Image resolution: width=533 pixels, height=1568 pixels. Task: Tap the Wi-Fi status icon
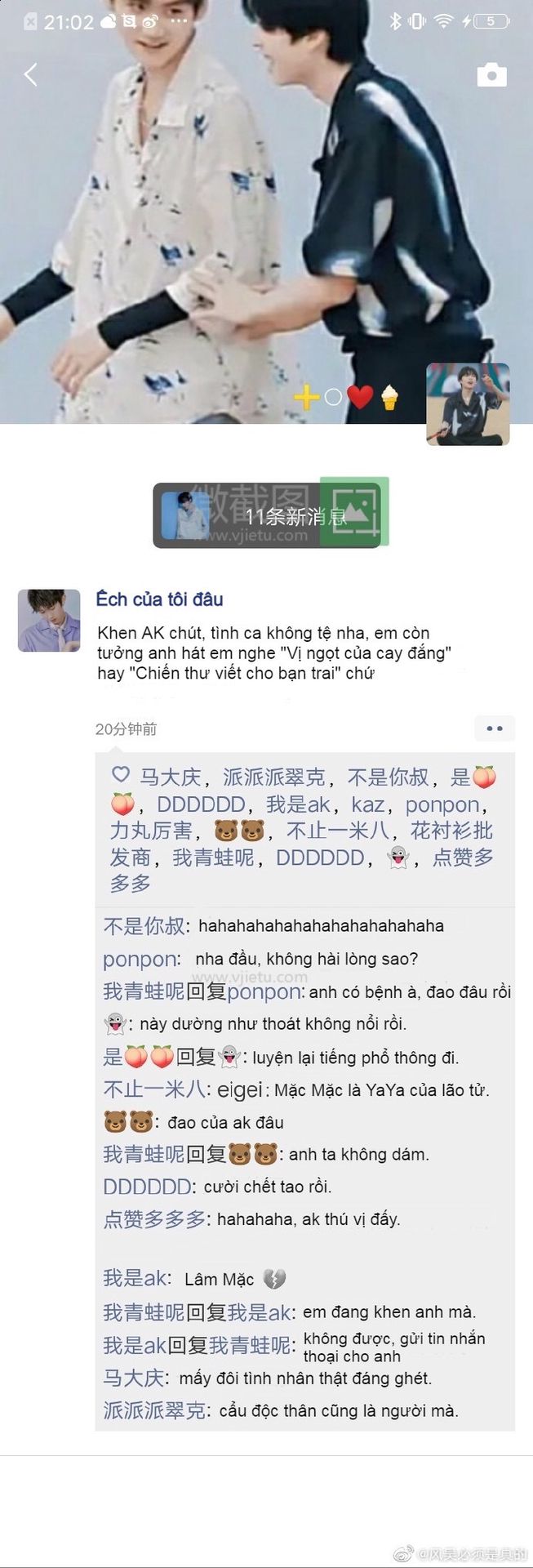(x=443, y=21)
